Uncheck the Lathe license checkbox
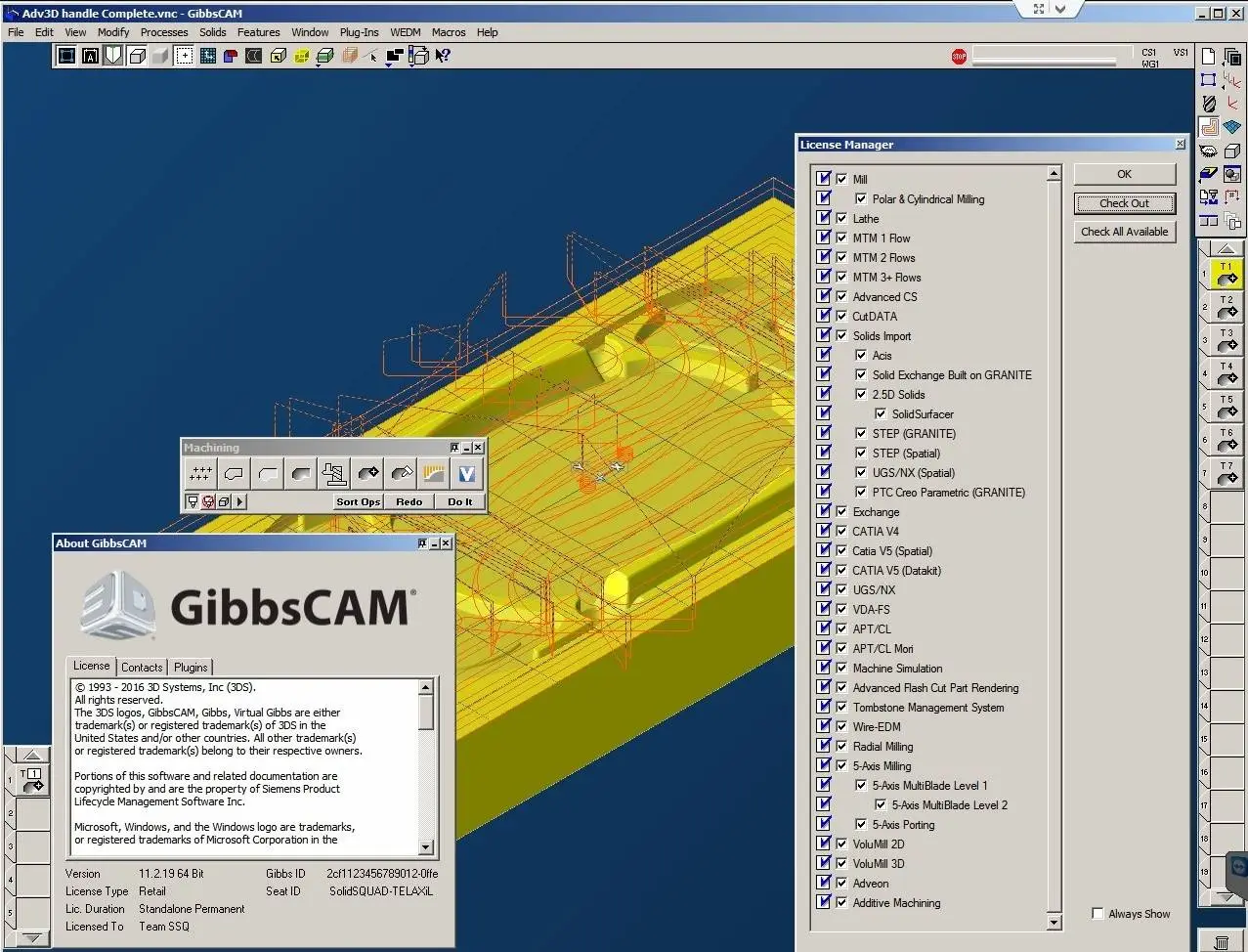1248x952 pixels. coord(841,218)
